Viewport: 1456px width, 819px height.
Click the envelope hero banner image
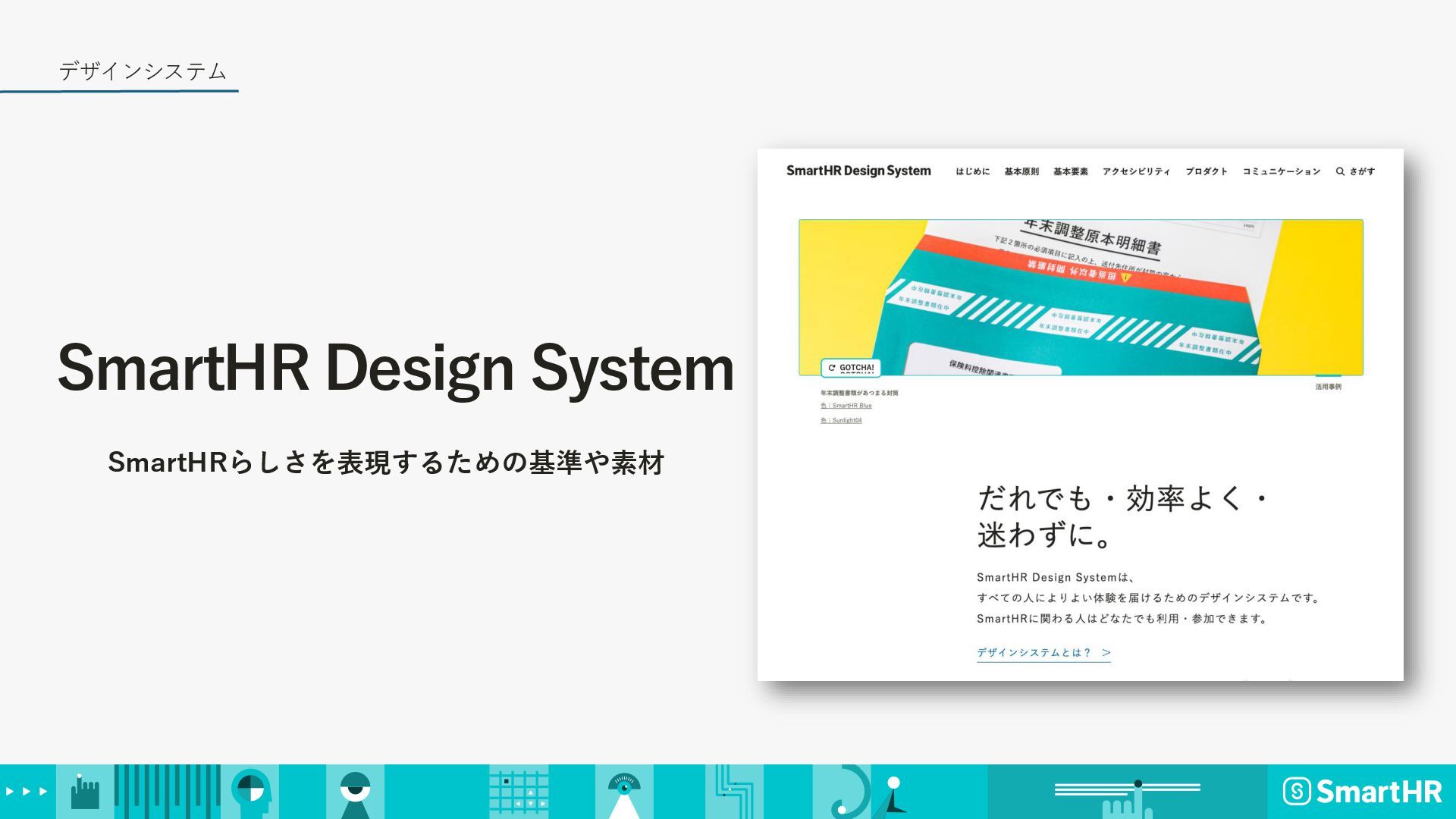[x=1081, y=297]
